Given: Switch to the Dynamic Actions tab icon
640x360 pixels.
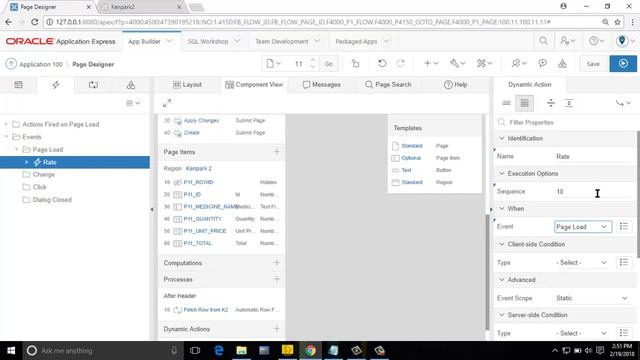Looking at the screenshot, I should tap(56, 85).
